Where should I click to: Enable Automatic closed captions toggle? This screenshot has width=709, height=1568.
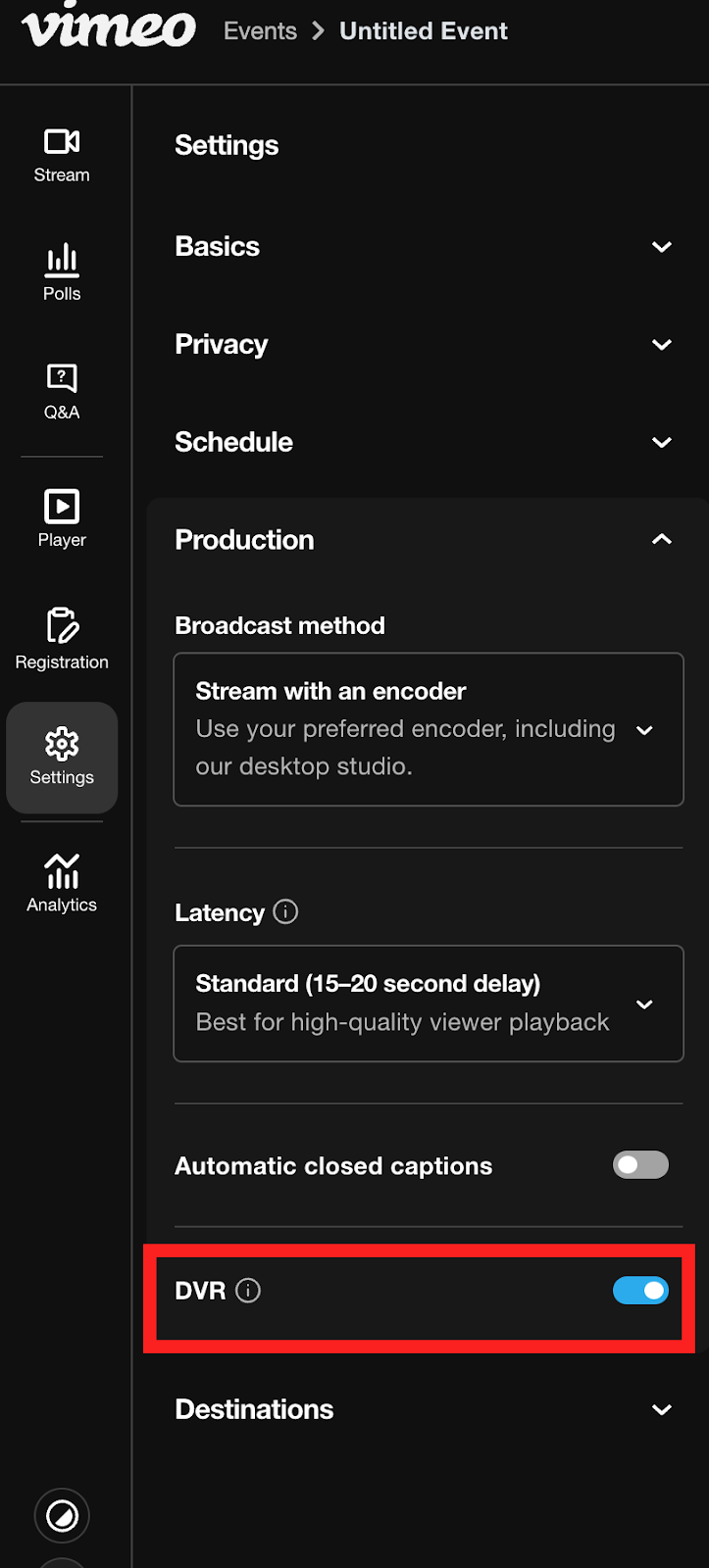coord(640,1165)
